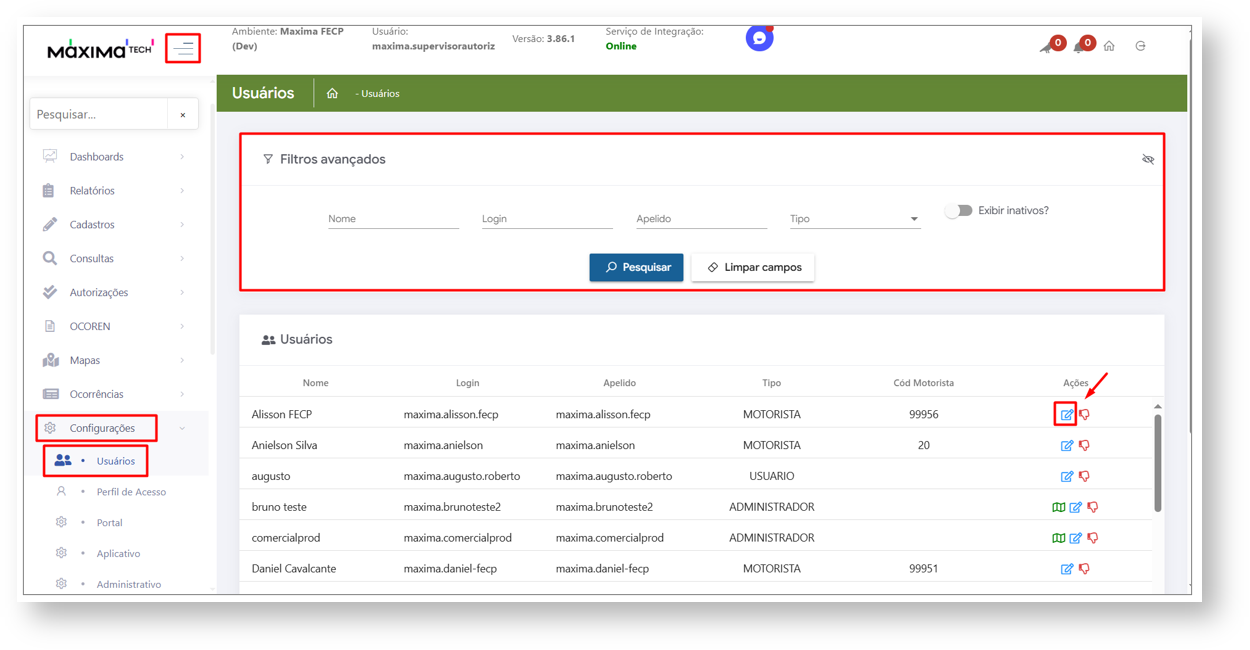Open map icon for bruno teste
Viewport: 1250px width, 650px height.
1058,507
